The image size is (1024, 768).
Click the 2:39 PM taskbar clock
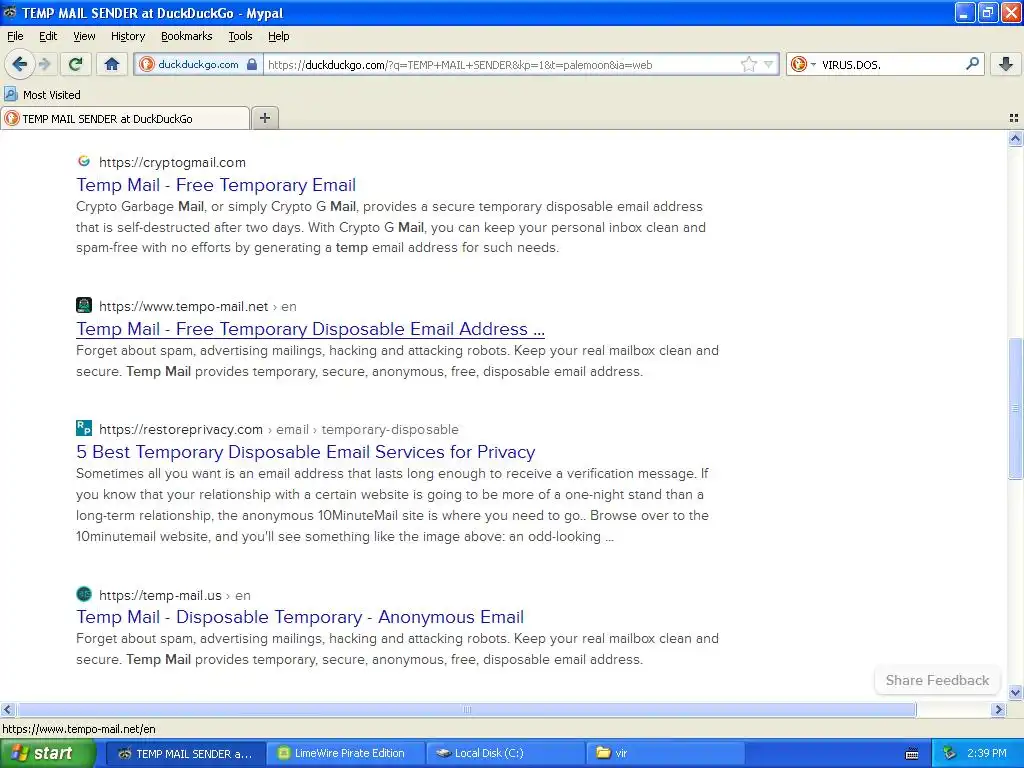986,753
